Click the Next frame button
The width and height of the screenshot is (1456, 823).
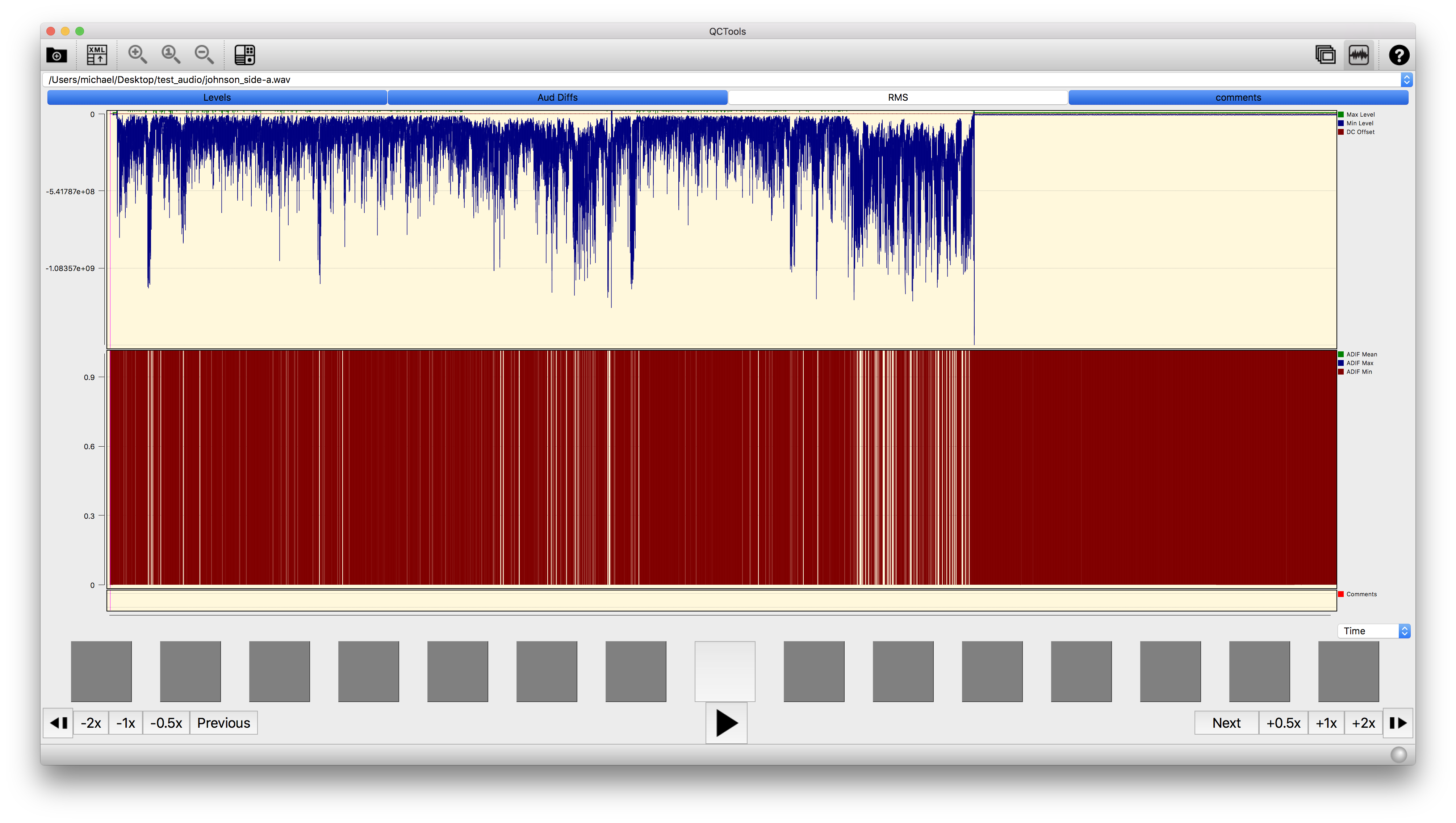click(x=1226, y=723)
